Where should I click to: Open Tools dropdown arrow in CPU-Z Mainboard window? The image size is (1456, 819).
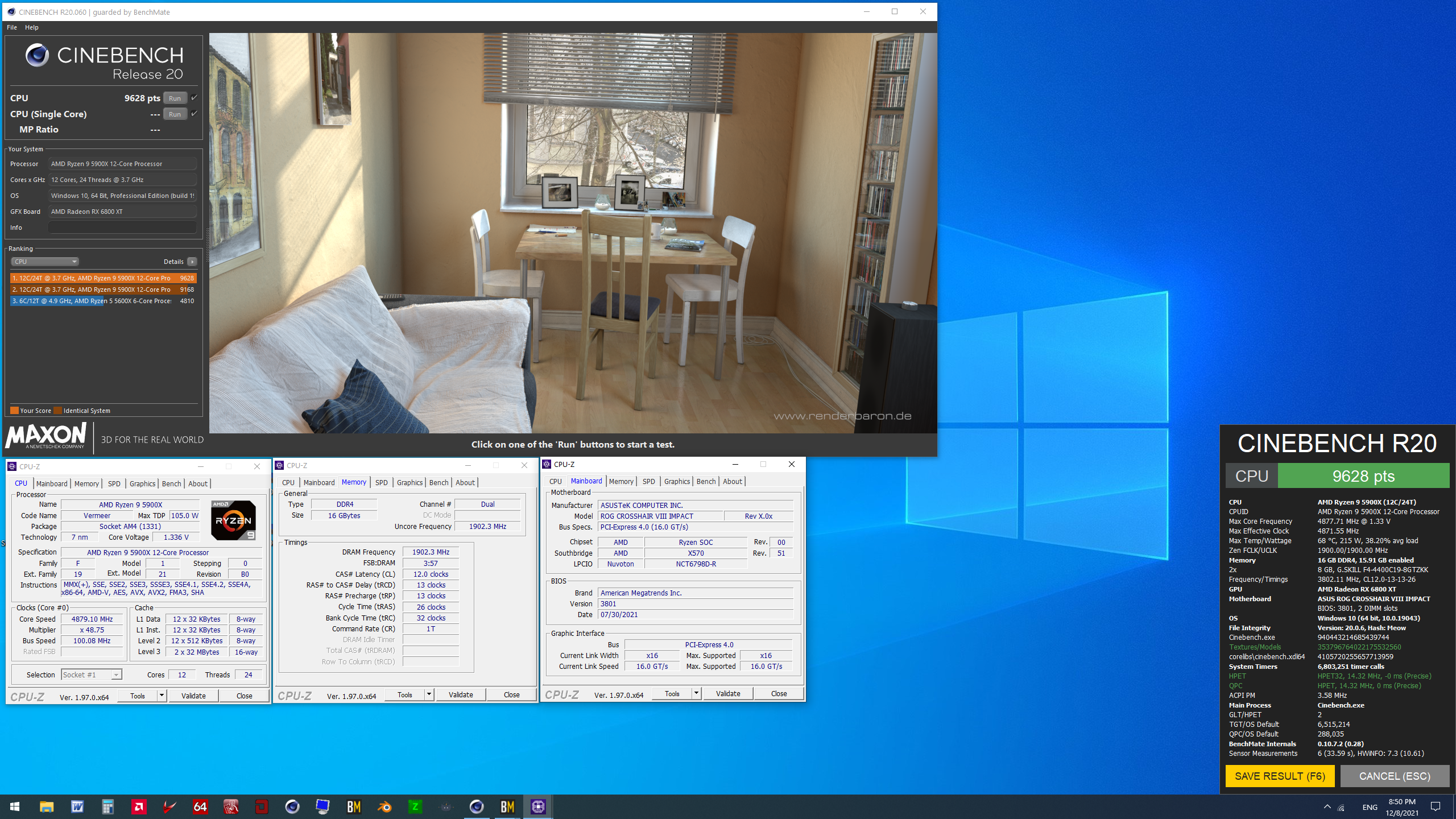pyautogui.click(x=696, y=693)
